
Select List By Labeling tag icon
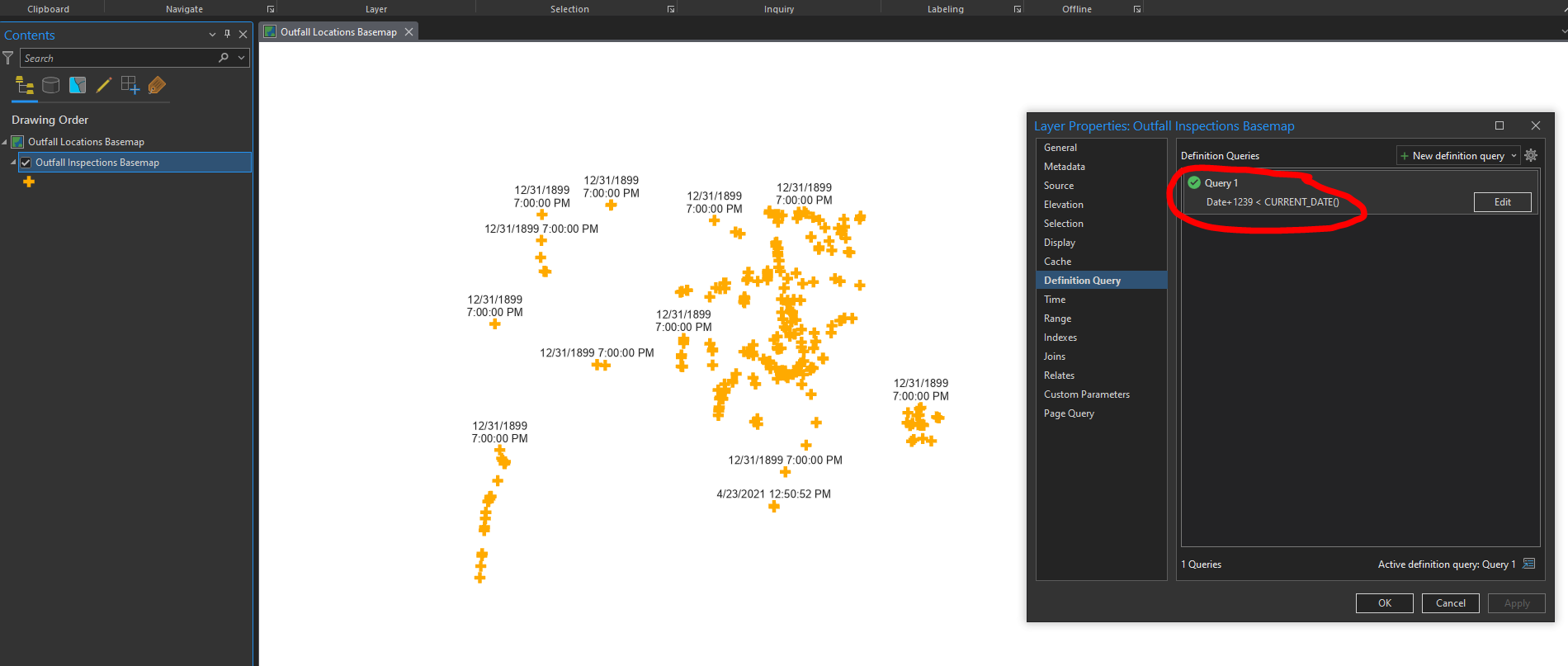[x=157, y=85]
